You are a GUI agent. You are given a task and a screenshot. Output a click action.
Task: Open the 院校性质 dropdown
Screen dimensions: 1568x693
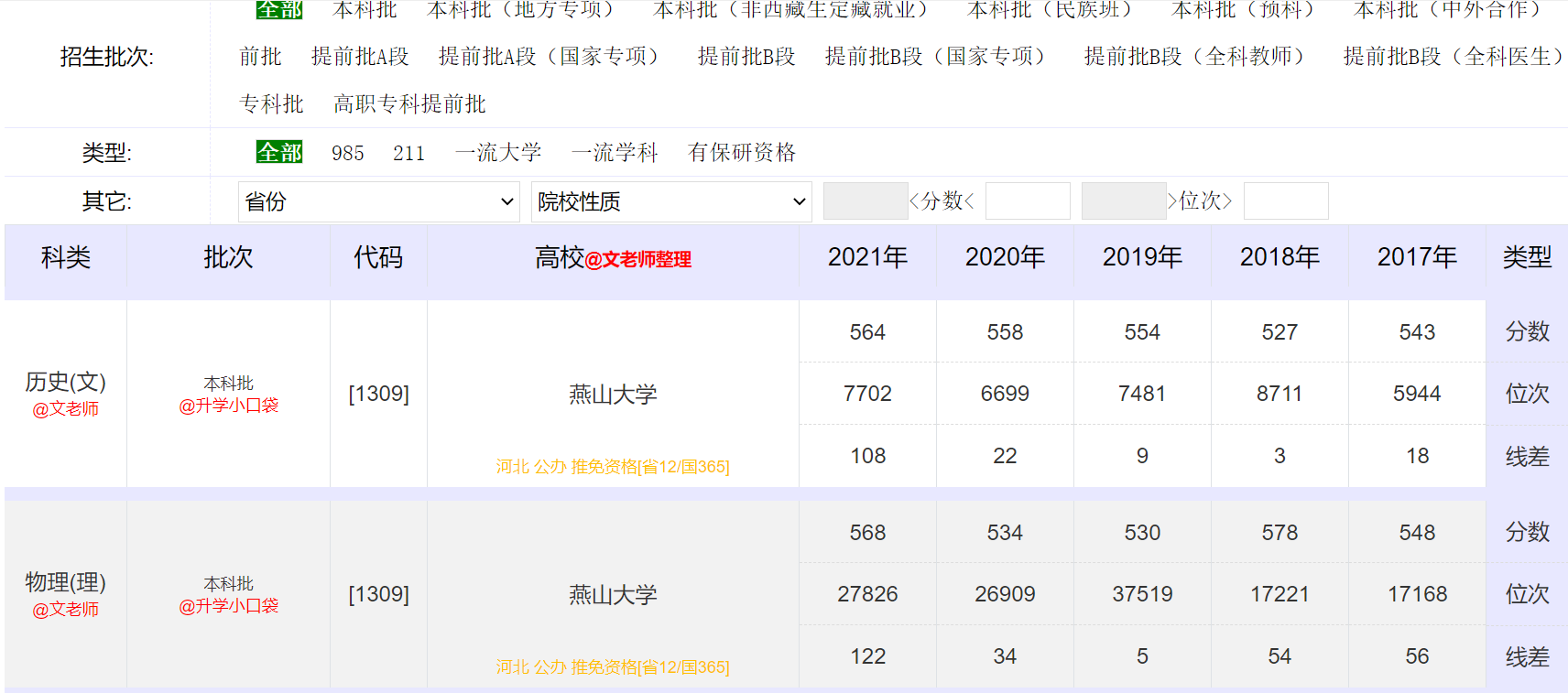pyautogui.click(x=671, y=201)
